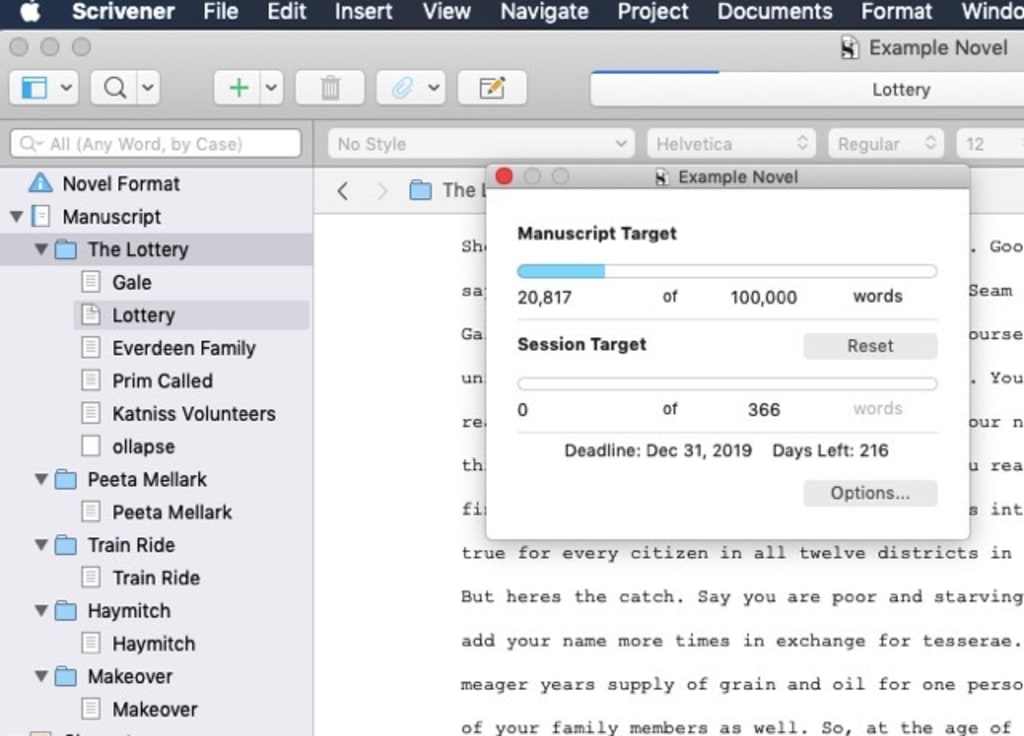Open the Navigate menu
Viewport: 1024px width, 736px height.
545,12
